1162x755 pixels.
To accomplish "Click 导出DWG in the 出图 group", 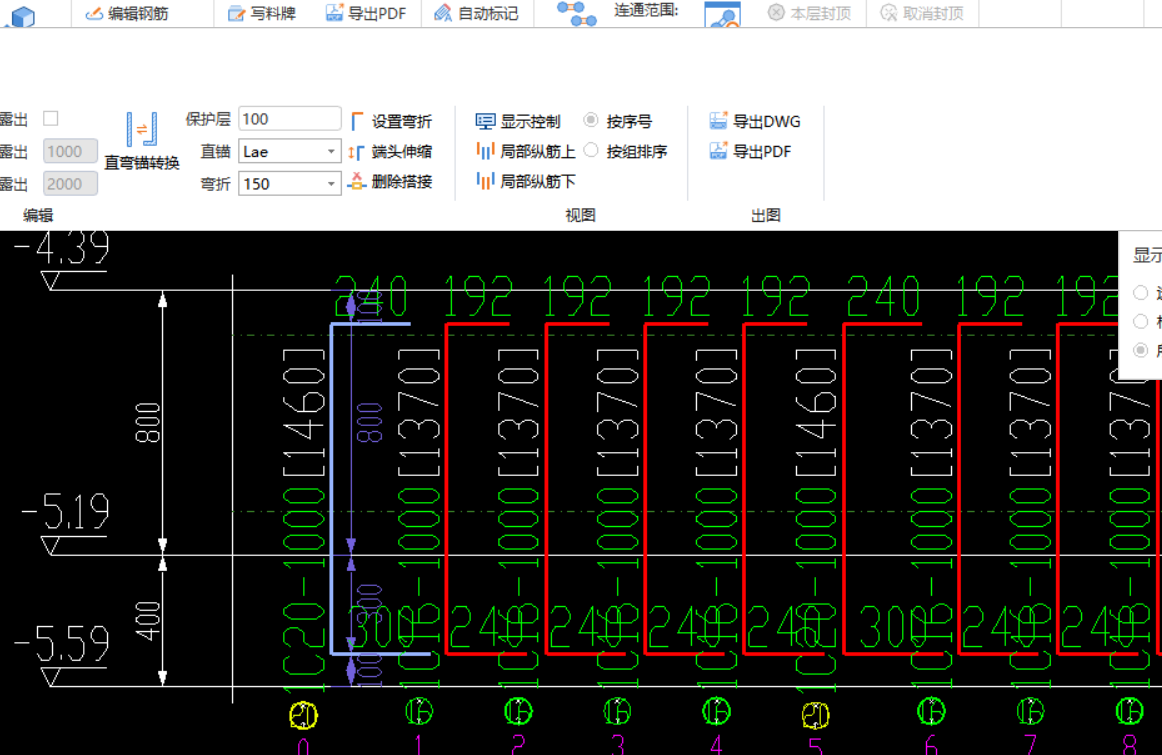I will coord(755,122).
